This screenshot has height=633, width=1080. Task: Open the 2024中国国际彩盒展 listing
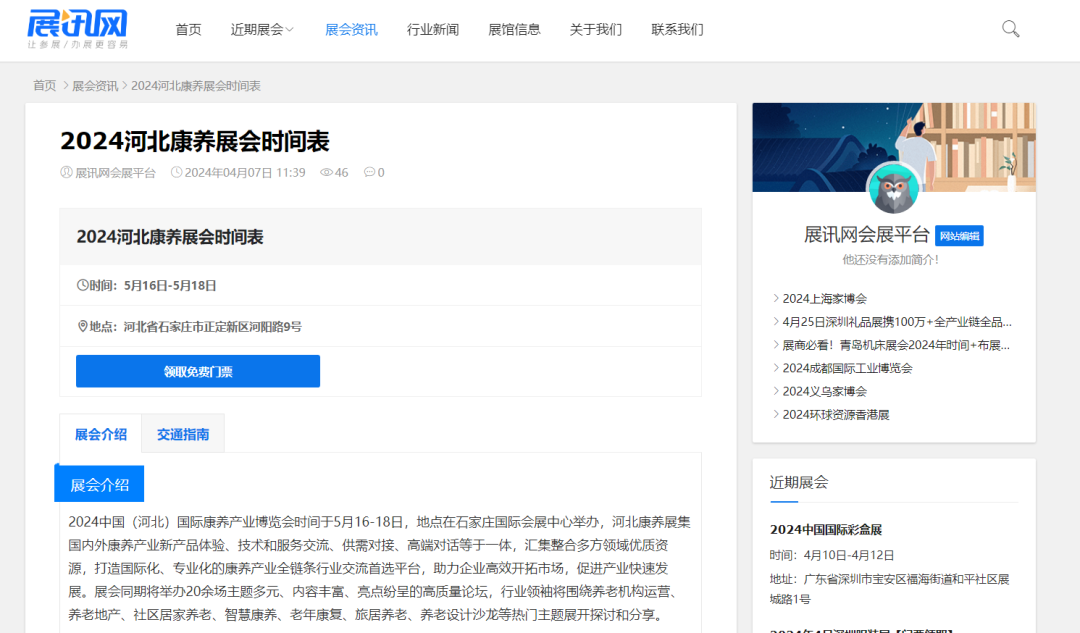[x=826, y=529]
